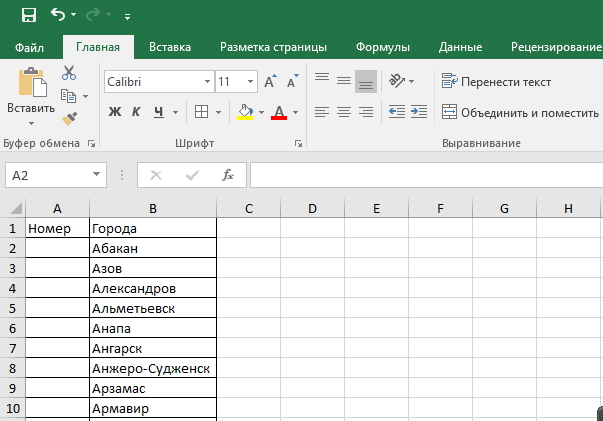603x421 pixels.
Task: Open the Формулы tab
Action: pos(383,47)
